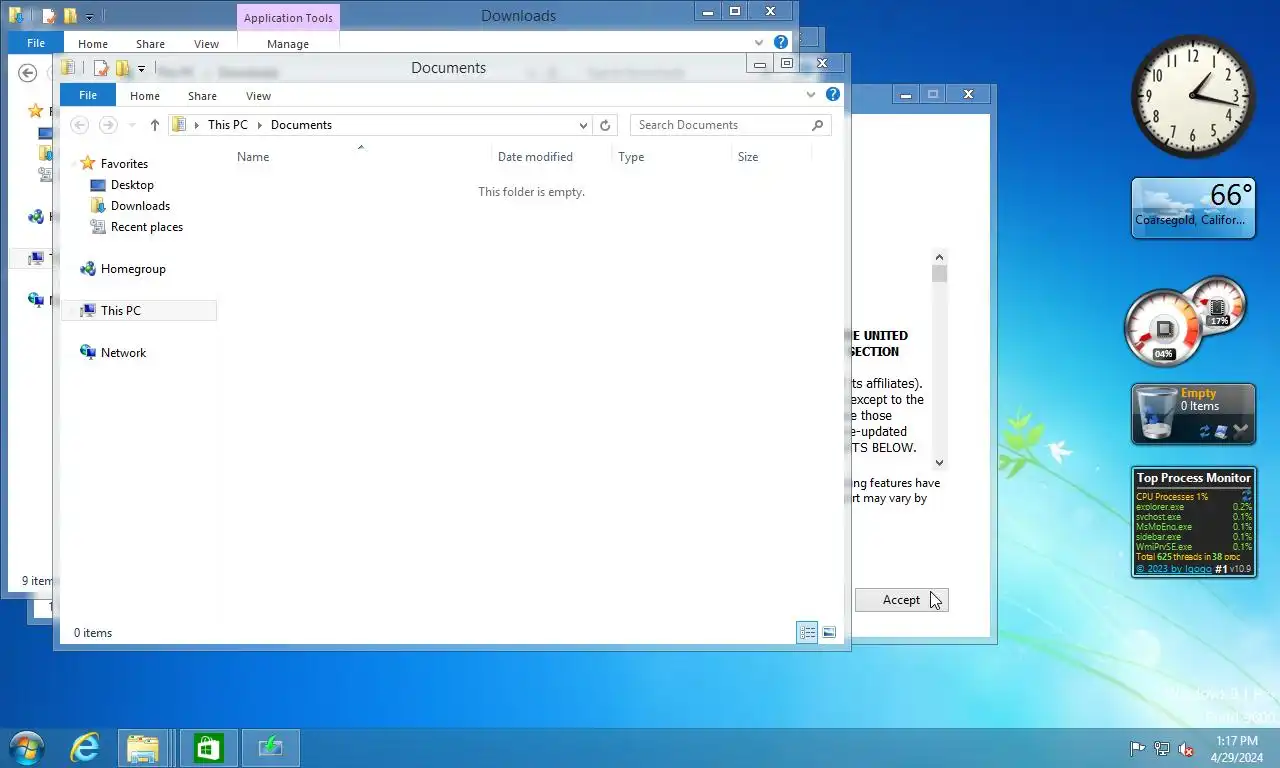The width and height of the screenshot is (1280, 768).
Task: Click Properties icon in Downloads quick access toolbar
Action: point(49,16)
